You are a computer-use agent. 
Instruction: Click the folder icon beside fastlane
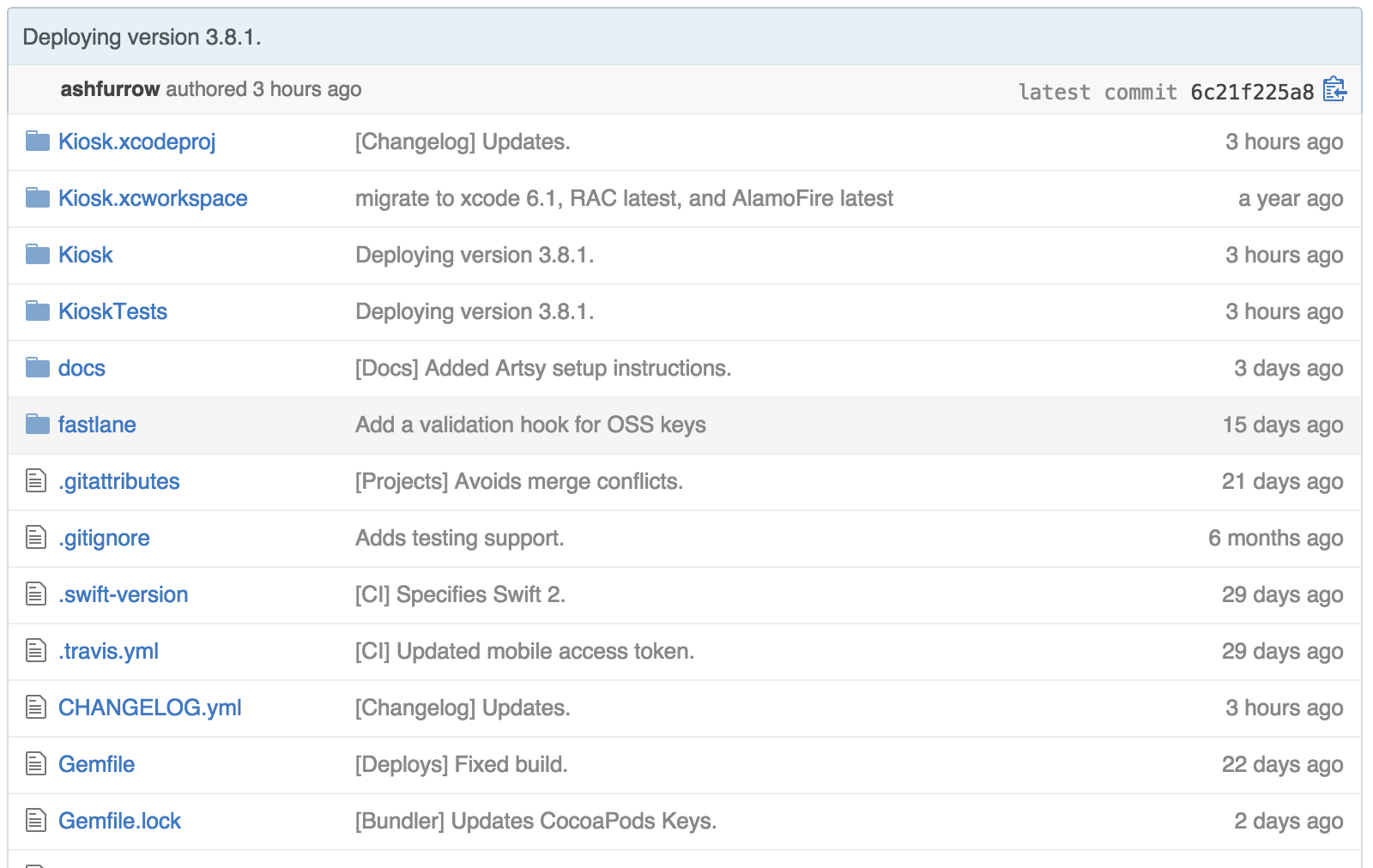37,425
